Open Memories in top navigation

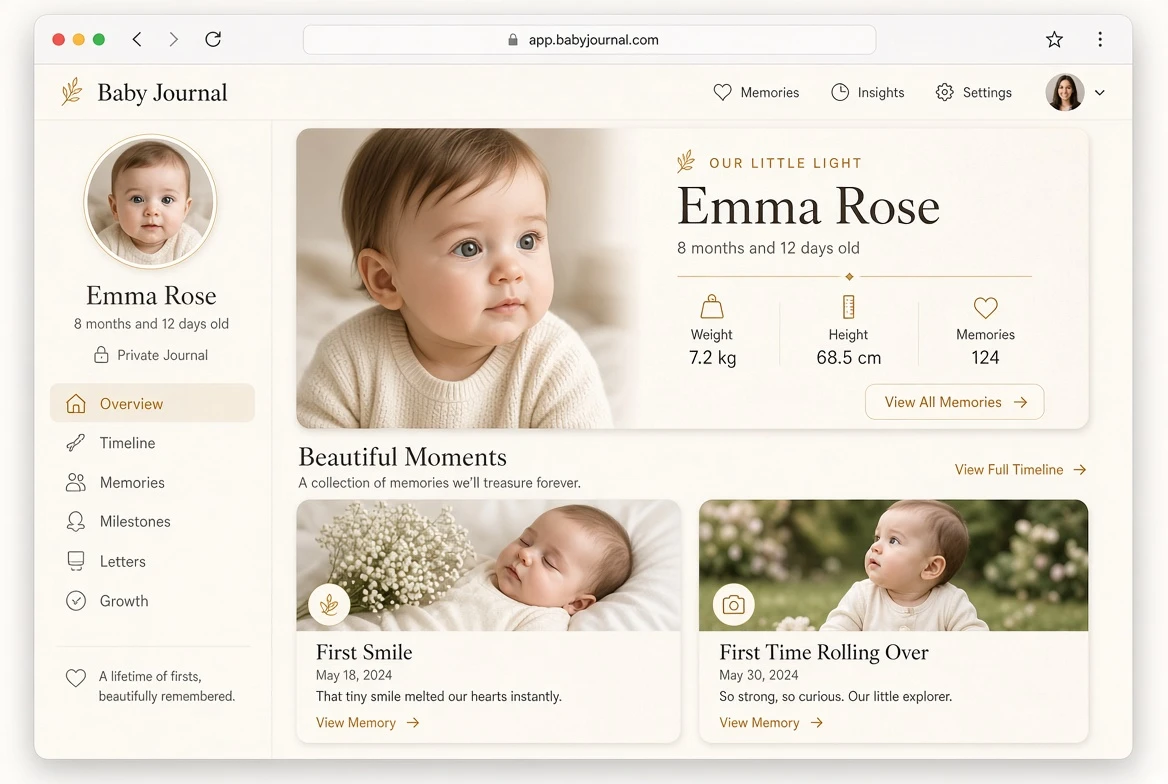tap(756, 92)
